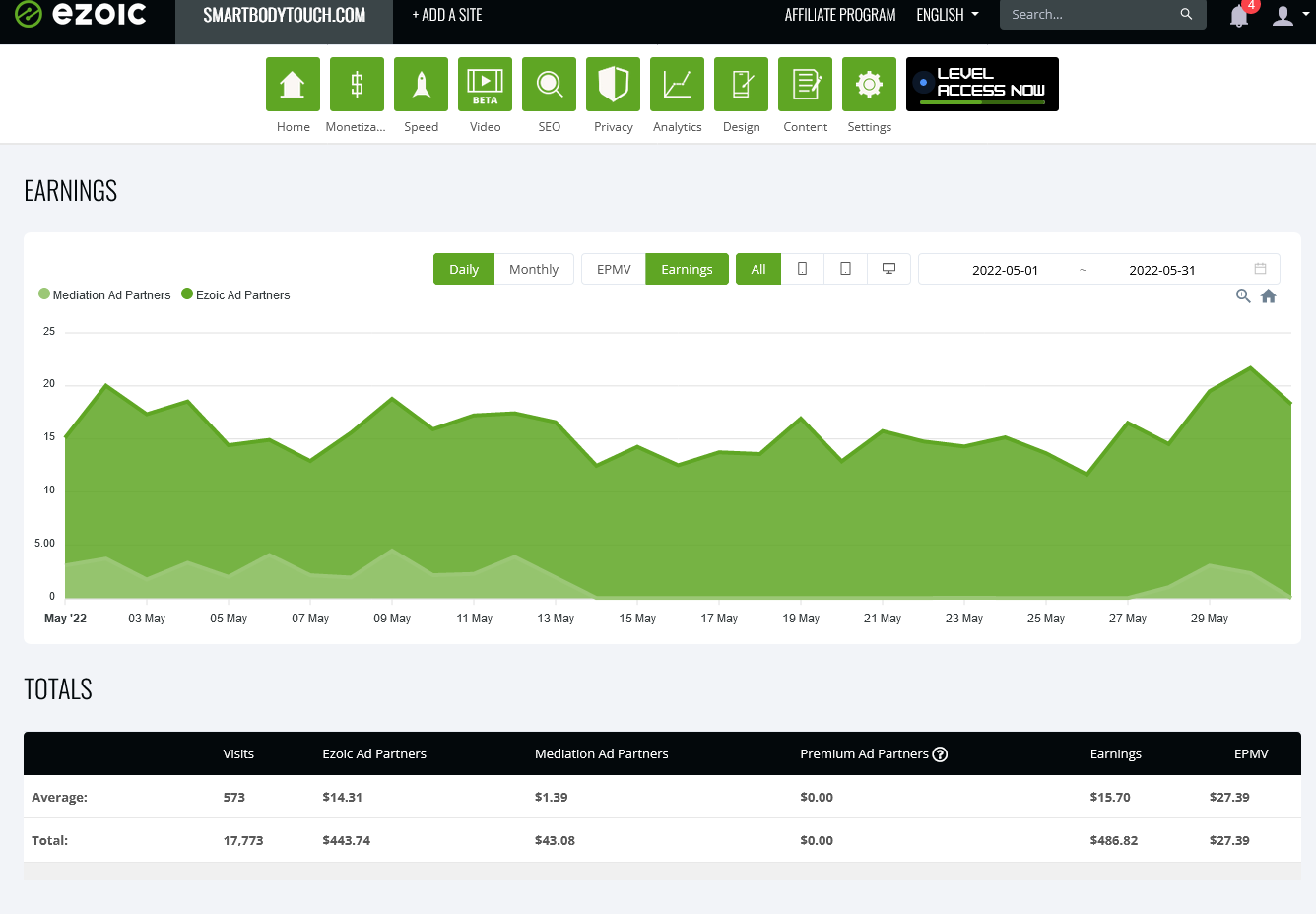The width and height of the screenshot is (1316, 914).
Task: Click the Privacy label text
Action: point(613,127)
